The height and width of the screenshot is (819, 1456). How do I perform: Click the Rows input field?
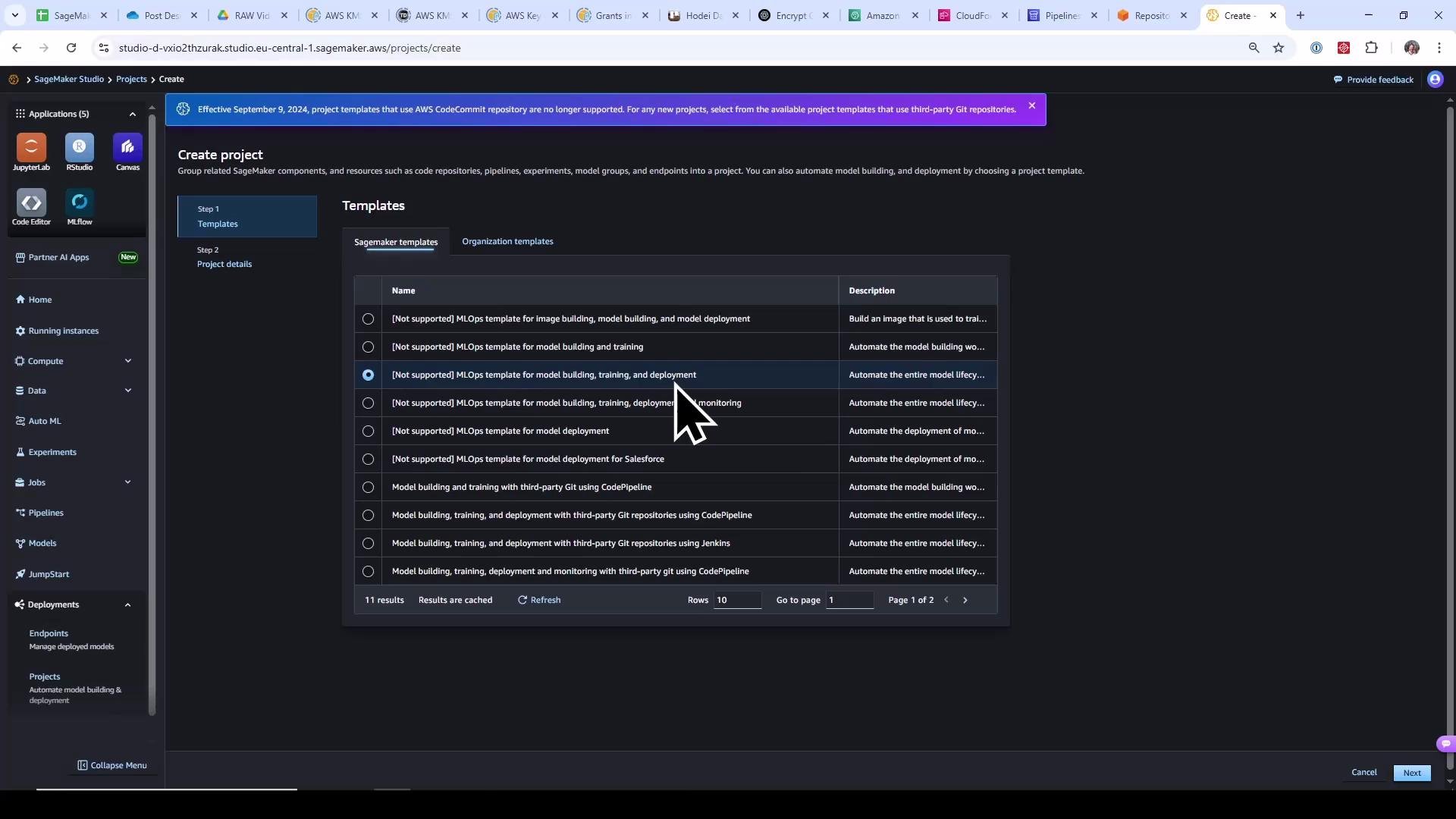point(737,600)
